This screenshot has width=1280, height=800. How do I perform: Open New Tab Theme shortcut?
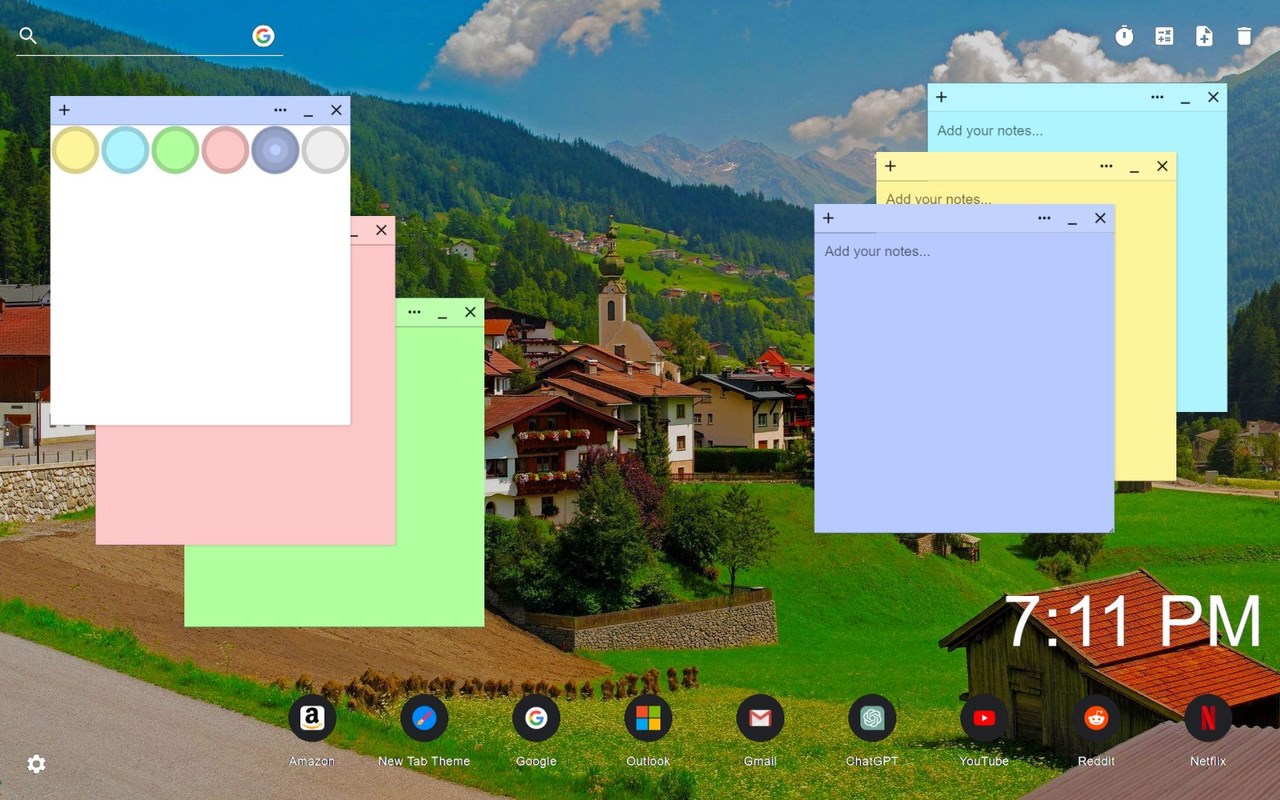[x=424, y=718]
